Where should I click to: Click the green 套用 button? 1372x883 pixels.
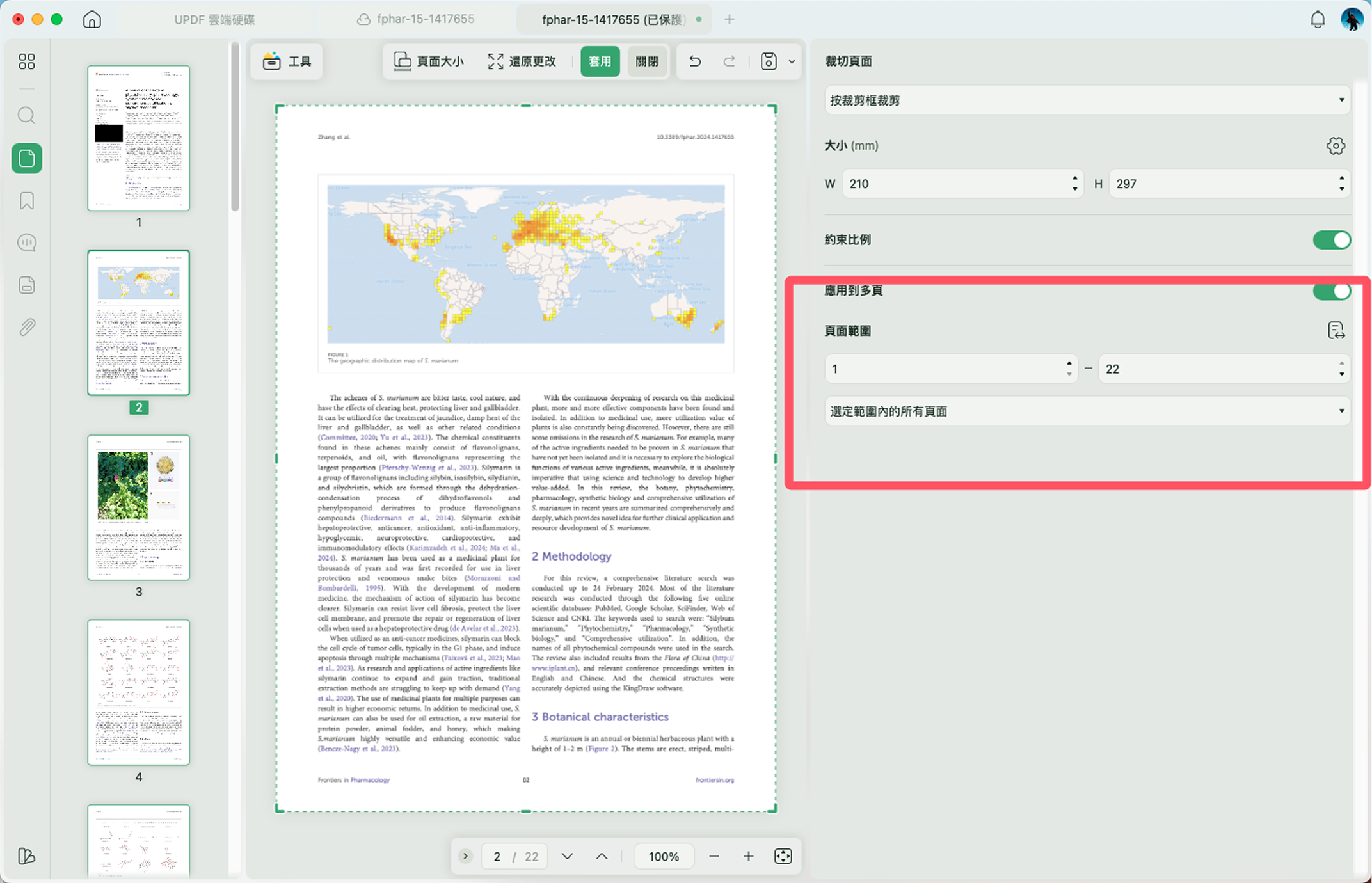click(600, 61)
